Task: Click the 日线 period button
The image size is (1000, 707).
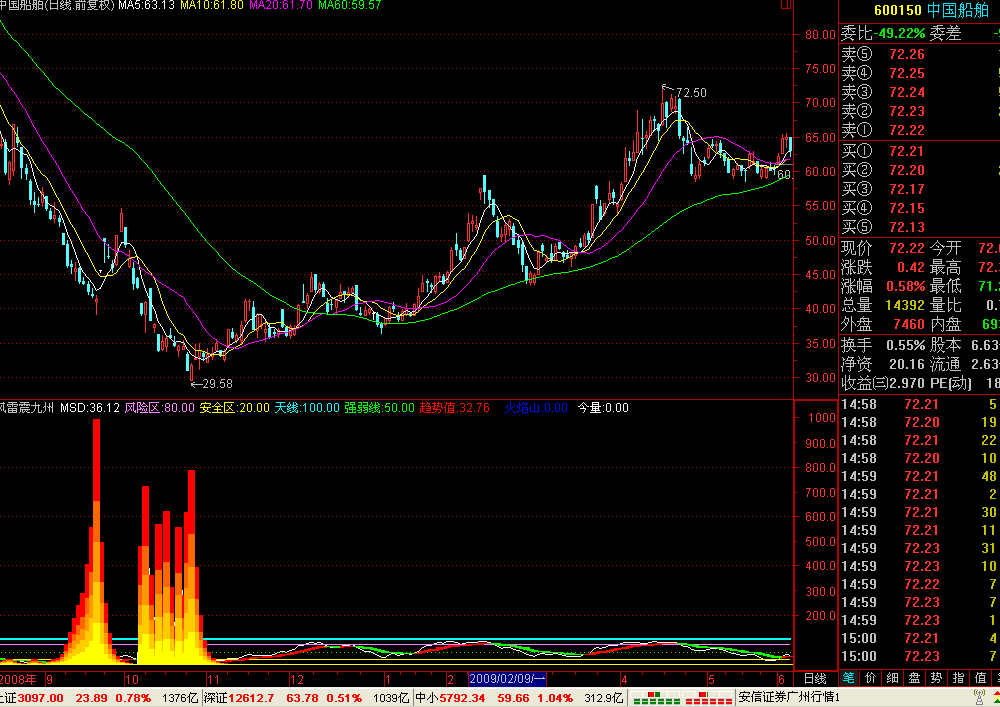Action: point(815,678)
